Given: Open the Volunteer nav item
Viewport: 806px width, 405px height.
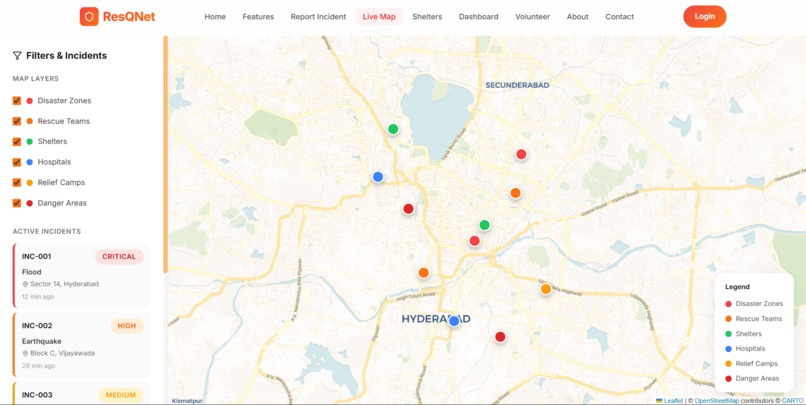Looking at the screenshot, I should pyautogui.click(x=533, y=16).
